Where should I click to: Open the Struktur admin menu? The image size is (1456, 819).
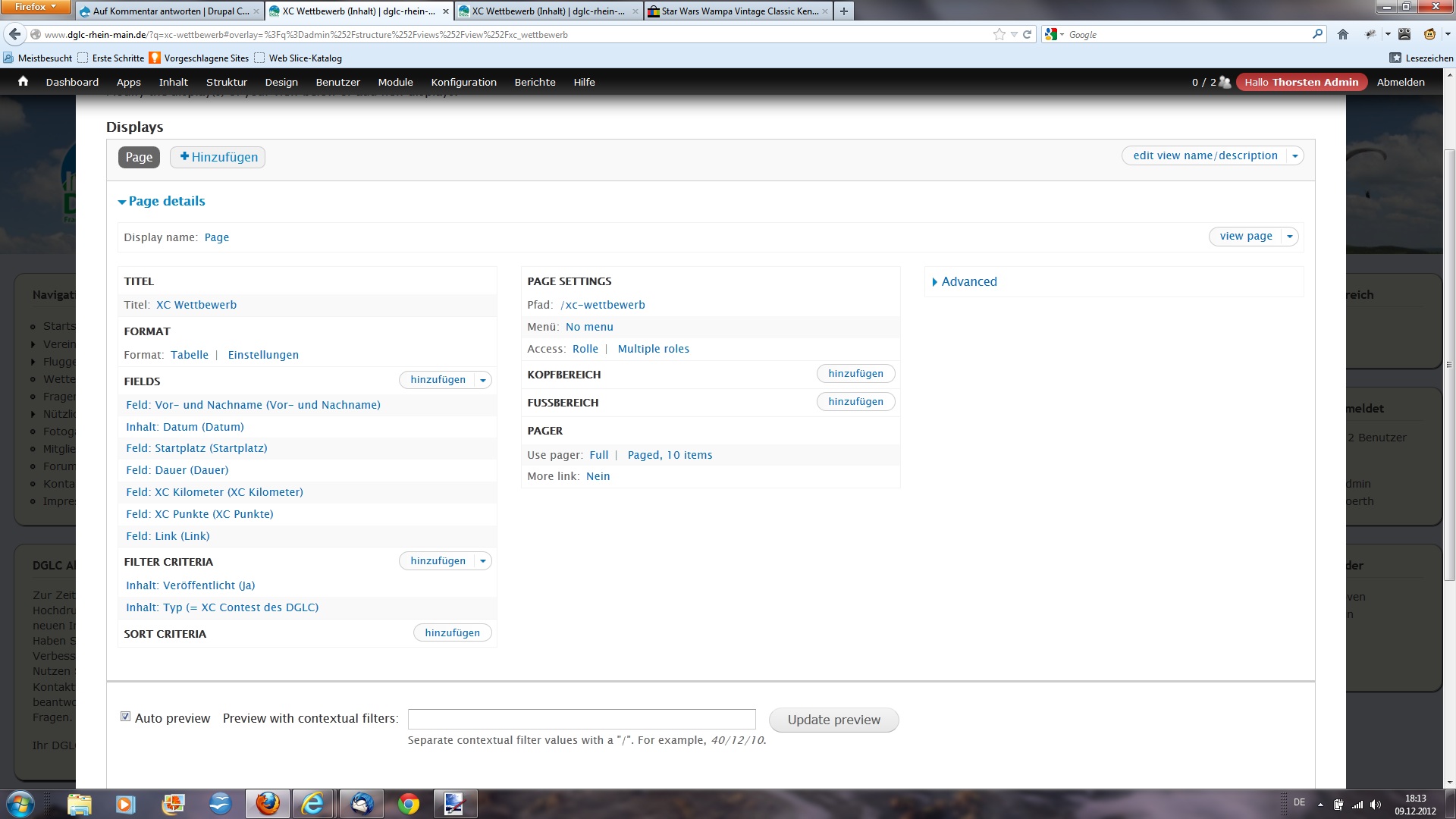coord(226,82)
